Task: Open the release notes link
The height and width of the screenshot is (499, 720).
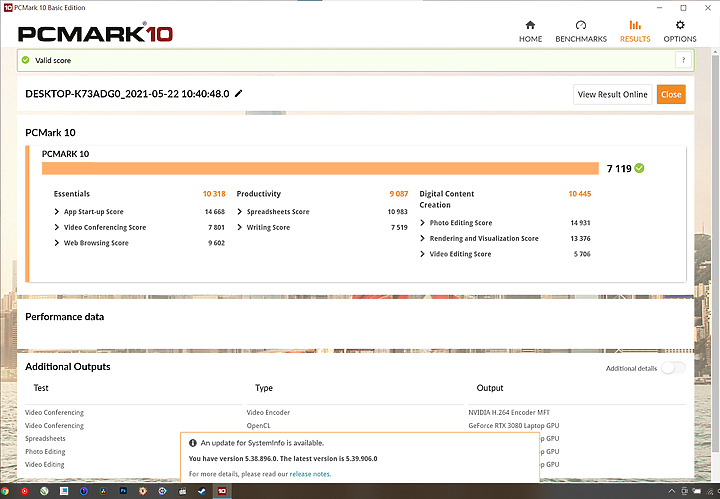Action: tap(310, 474)
